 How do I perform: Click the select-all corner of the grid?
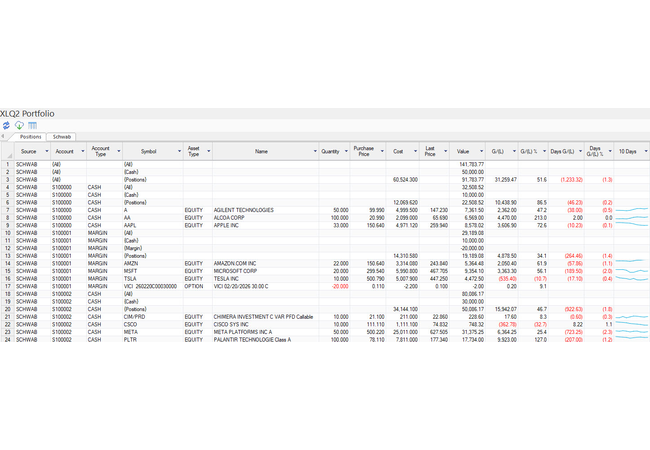point(7,151)
